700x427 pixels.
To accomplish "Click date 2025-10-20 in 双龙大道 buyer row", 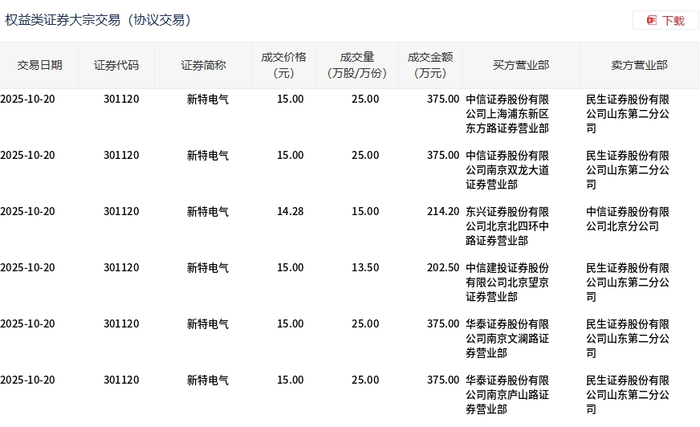I will click(x=28, y=155).
